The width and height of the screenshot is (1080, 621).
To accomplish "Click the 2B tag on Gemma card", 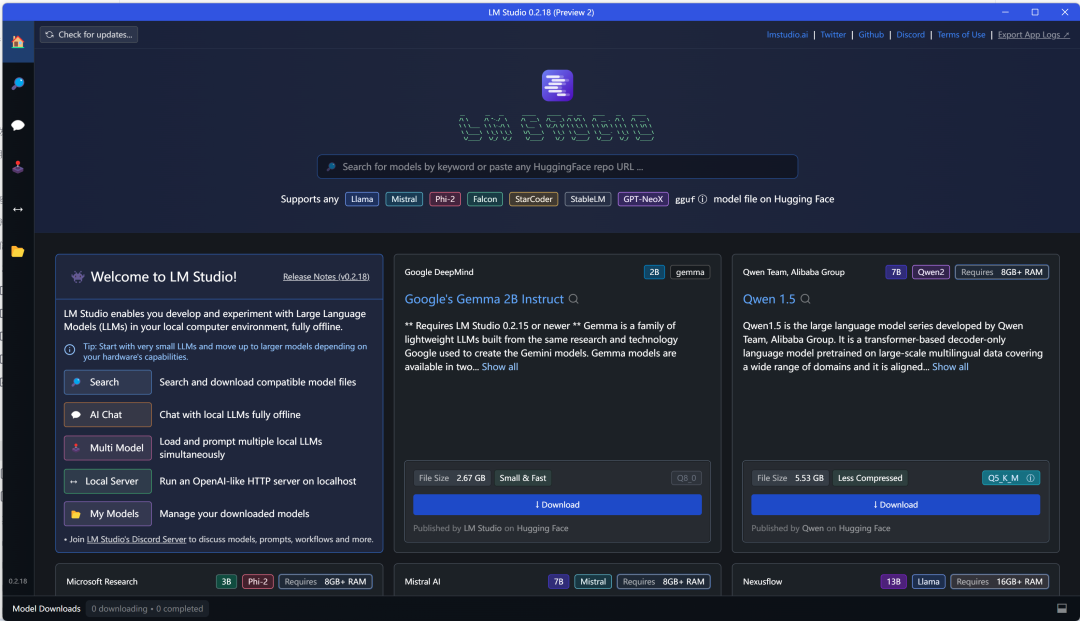I will (654, 272).
